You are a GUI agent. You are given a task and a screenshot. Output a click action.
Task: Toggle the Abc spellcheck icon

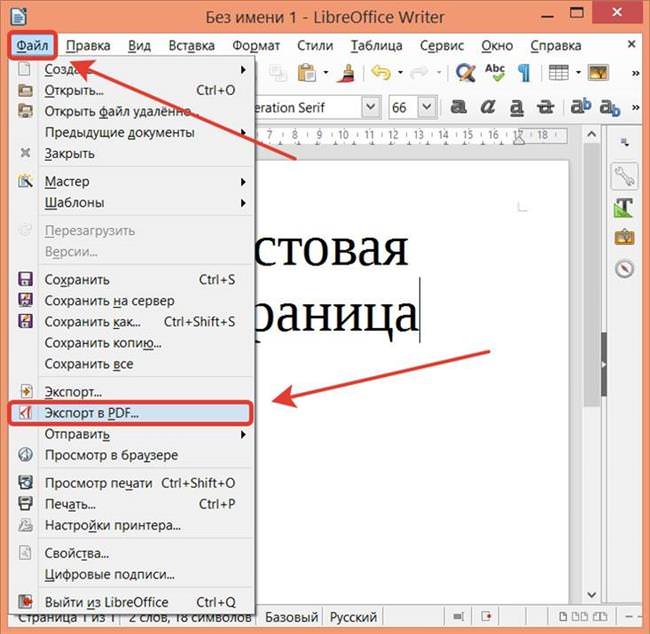[495, 72]
